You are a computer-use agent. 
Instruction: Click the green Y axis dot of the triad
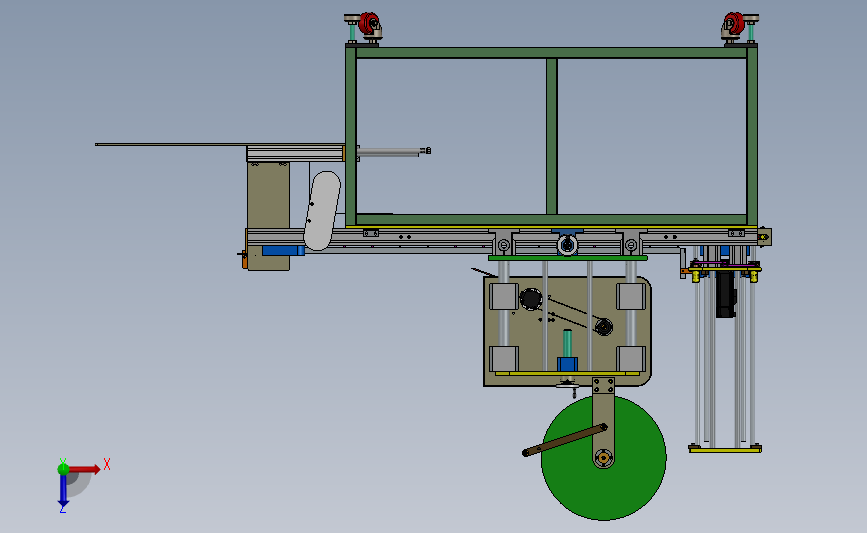63,469
